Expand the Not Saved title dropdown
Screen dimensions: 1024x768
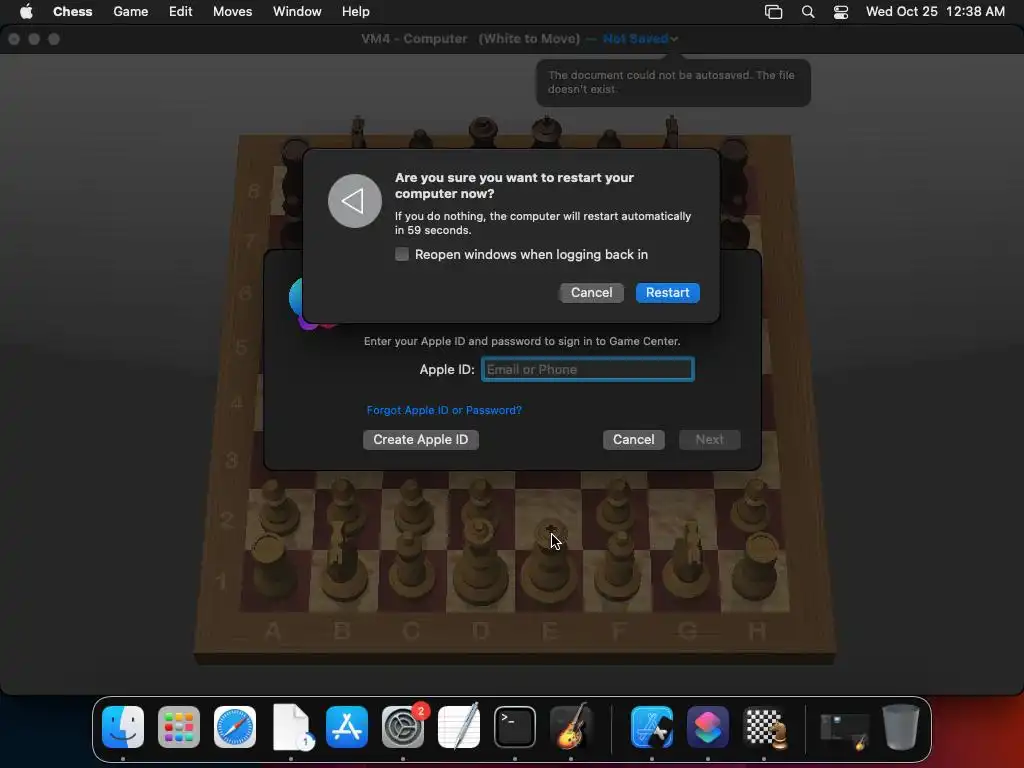640,39
